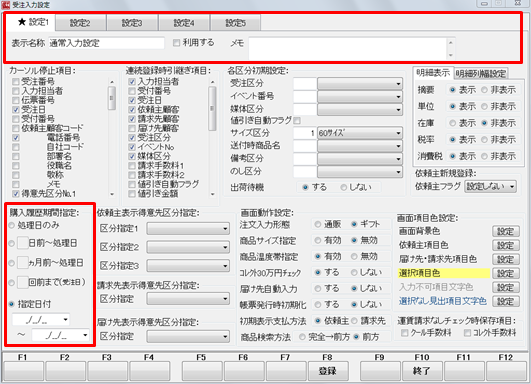531x384 pixels.
Task: Open the end date picker after ～
Action: (x=85, y=335)
